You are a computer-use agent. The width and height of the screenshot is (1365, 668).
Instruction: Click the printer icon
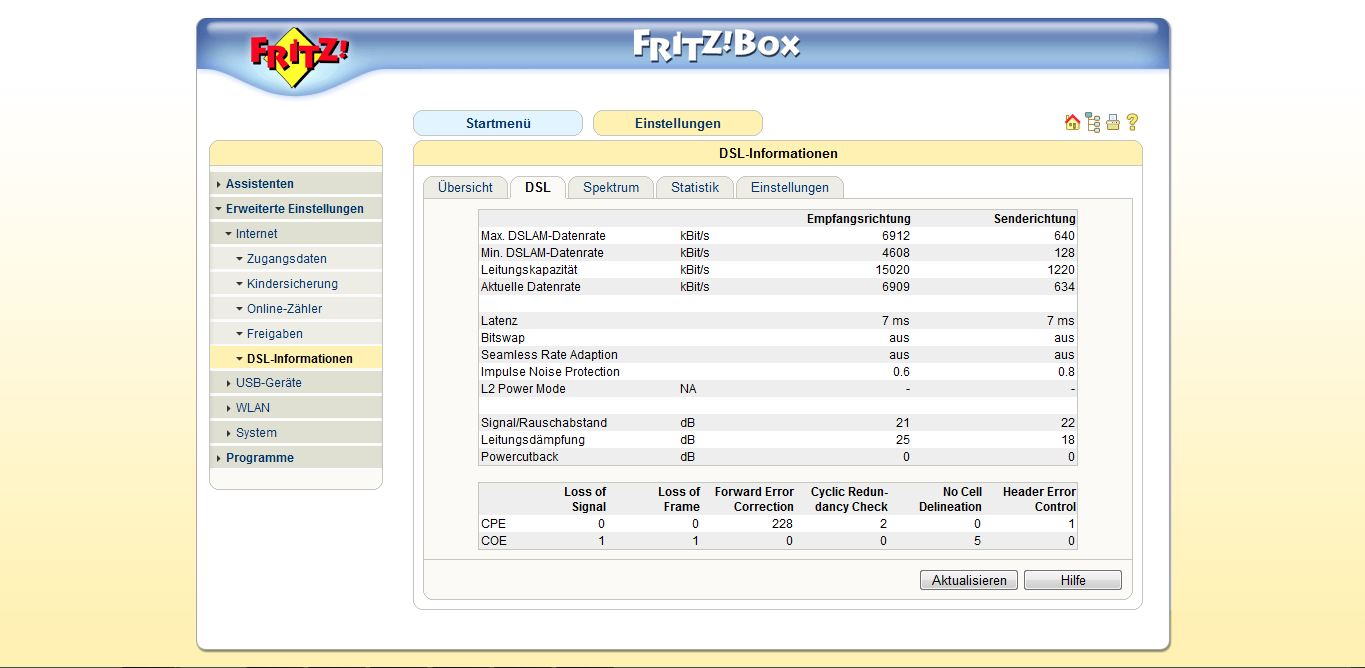click(x=1112, y=123)
